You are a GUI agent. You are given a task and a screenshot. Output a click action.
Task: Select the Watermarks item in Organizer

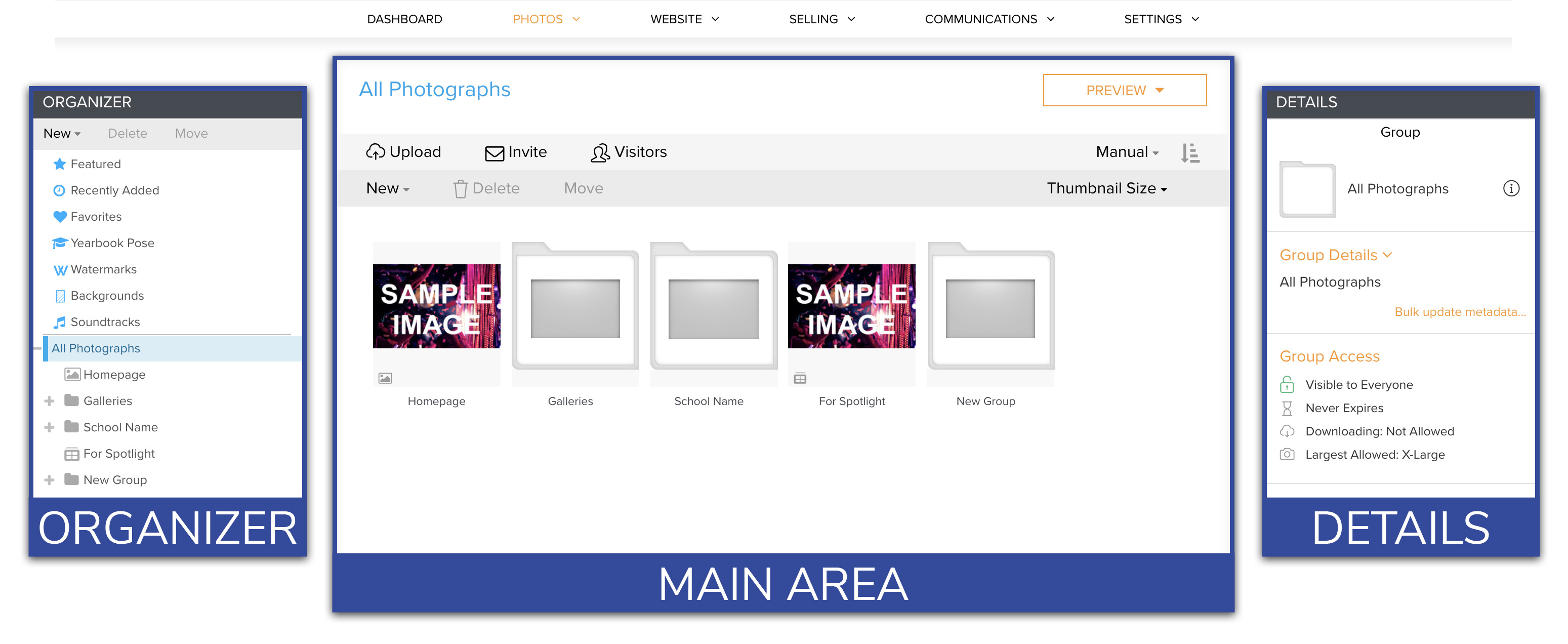[103, 269]
